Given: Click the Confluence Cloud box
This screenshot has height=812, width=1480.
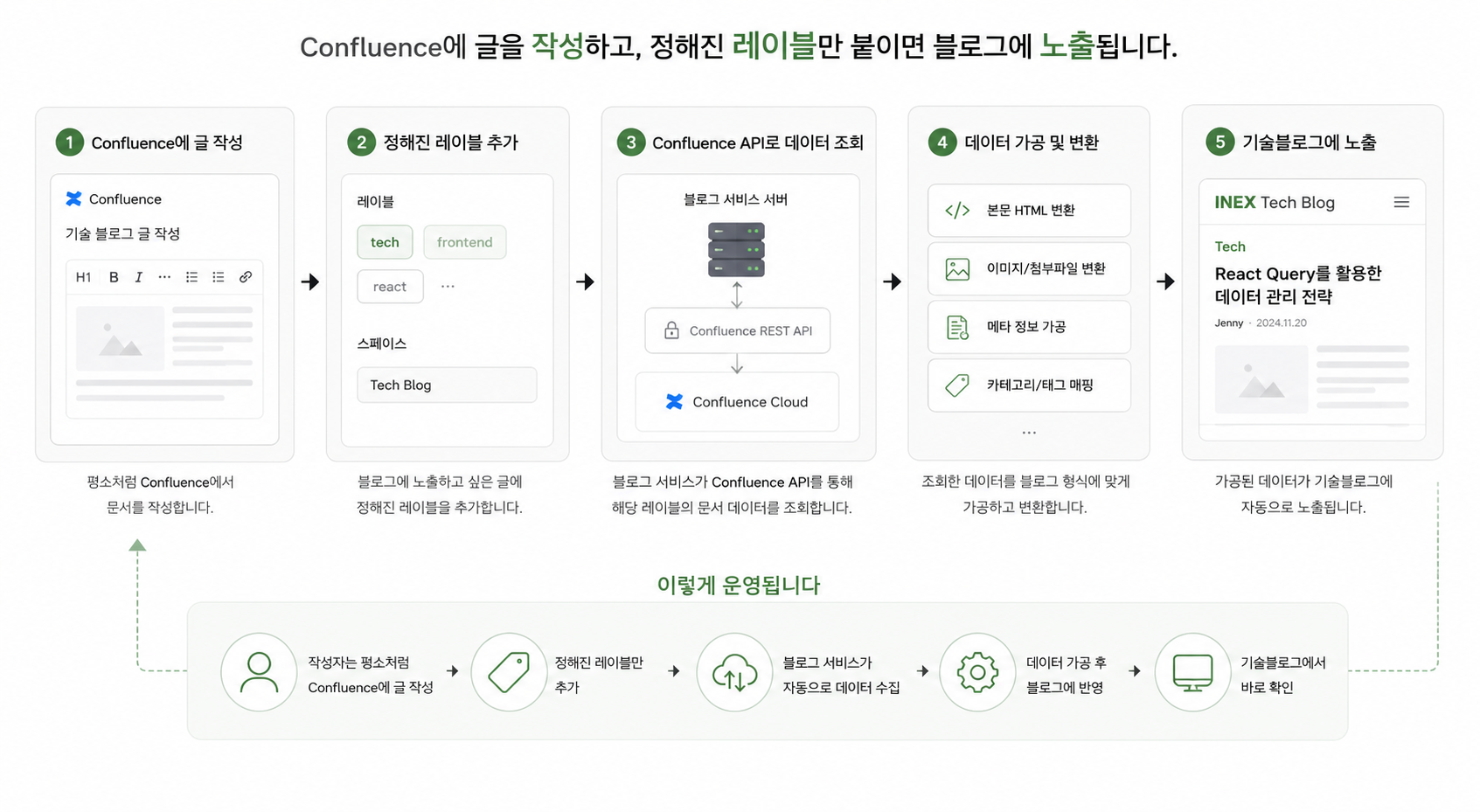Looking at the screenshot, I should 737,402.
